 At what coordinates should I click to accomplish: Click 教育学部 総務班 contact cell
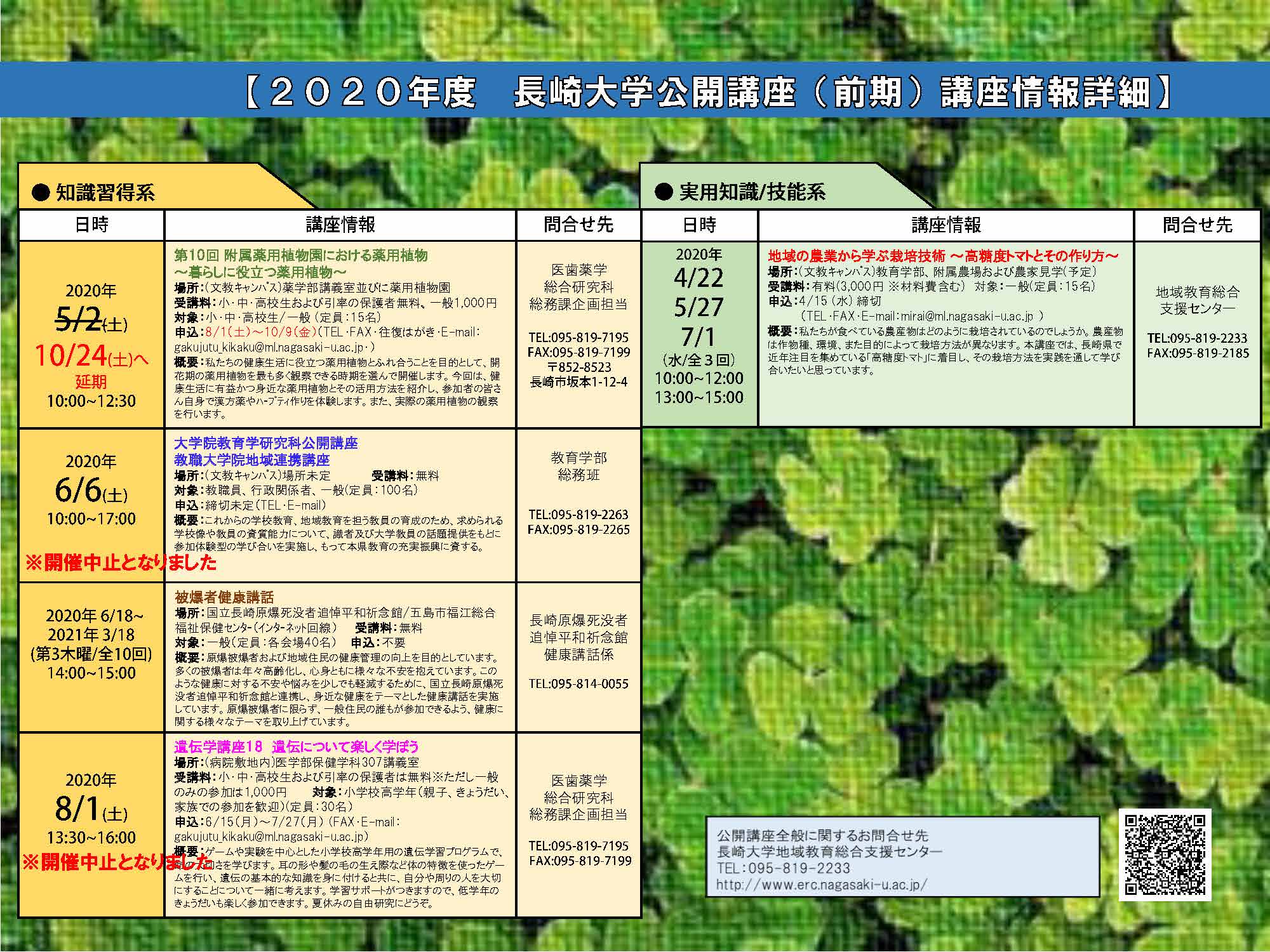[578, 466]
